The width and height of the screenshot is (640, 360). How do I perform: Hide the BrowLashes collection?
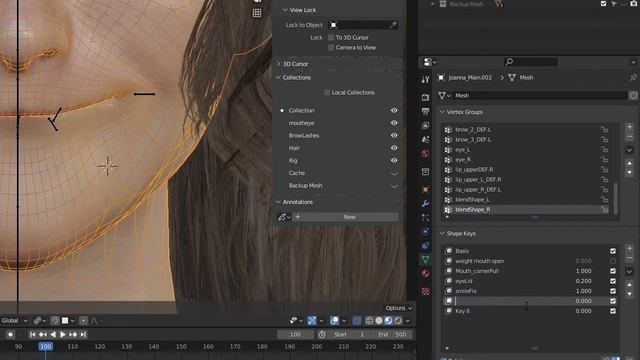coord(394,136)
